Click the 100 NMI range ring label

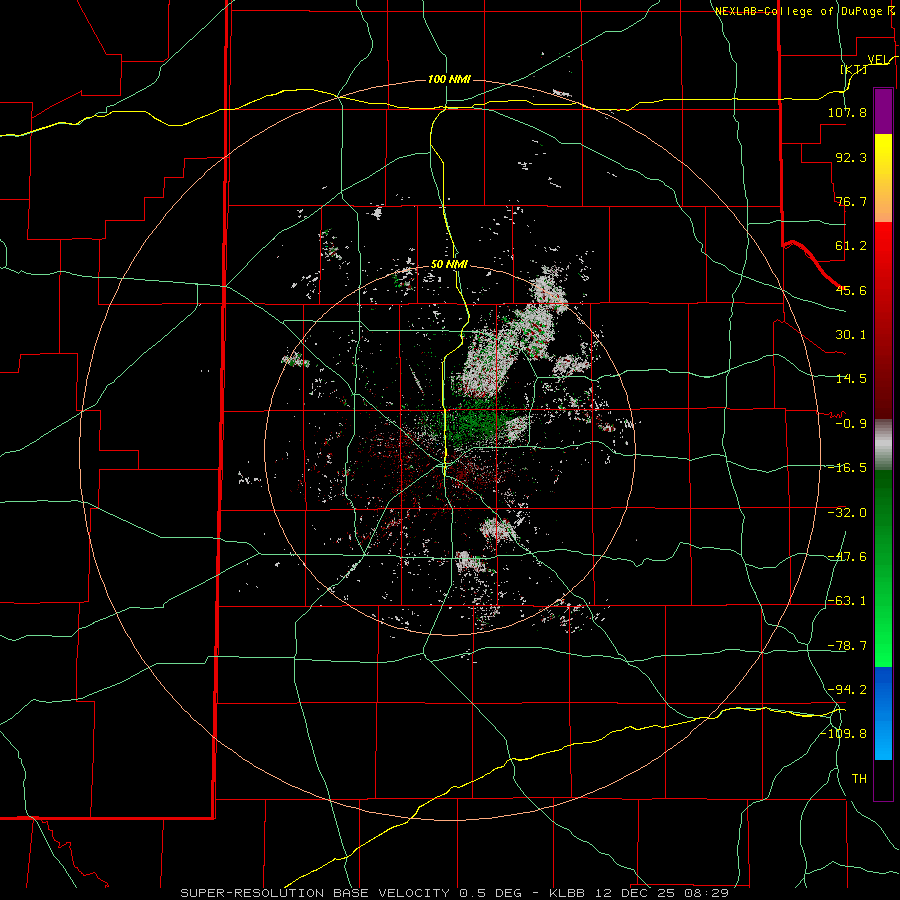point(449,79)
